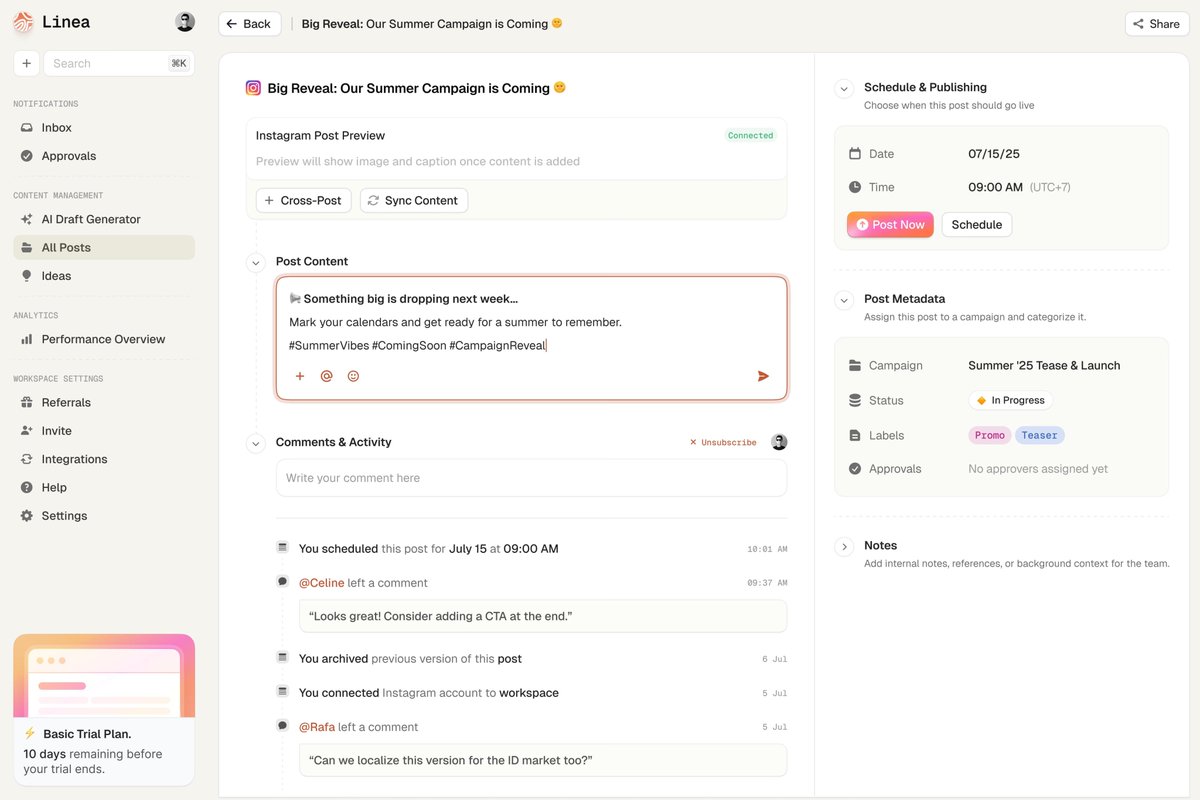Click the Instagram icon beside the post title
1200x800 pixels.
point(253,87)
